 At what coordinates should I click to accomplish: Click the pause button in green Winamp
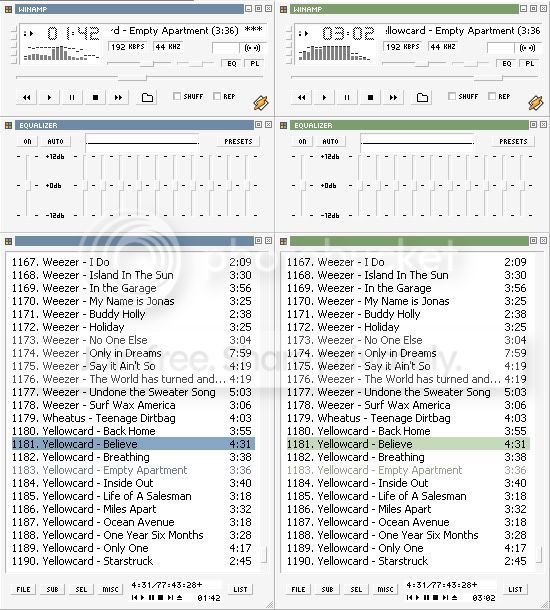[x=347, y=97]
